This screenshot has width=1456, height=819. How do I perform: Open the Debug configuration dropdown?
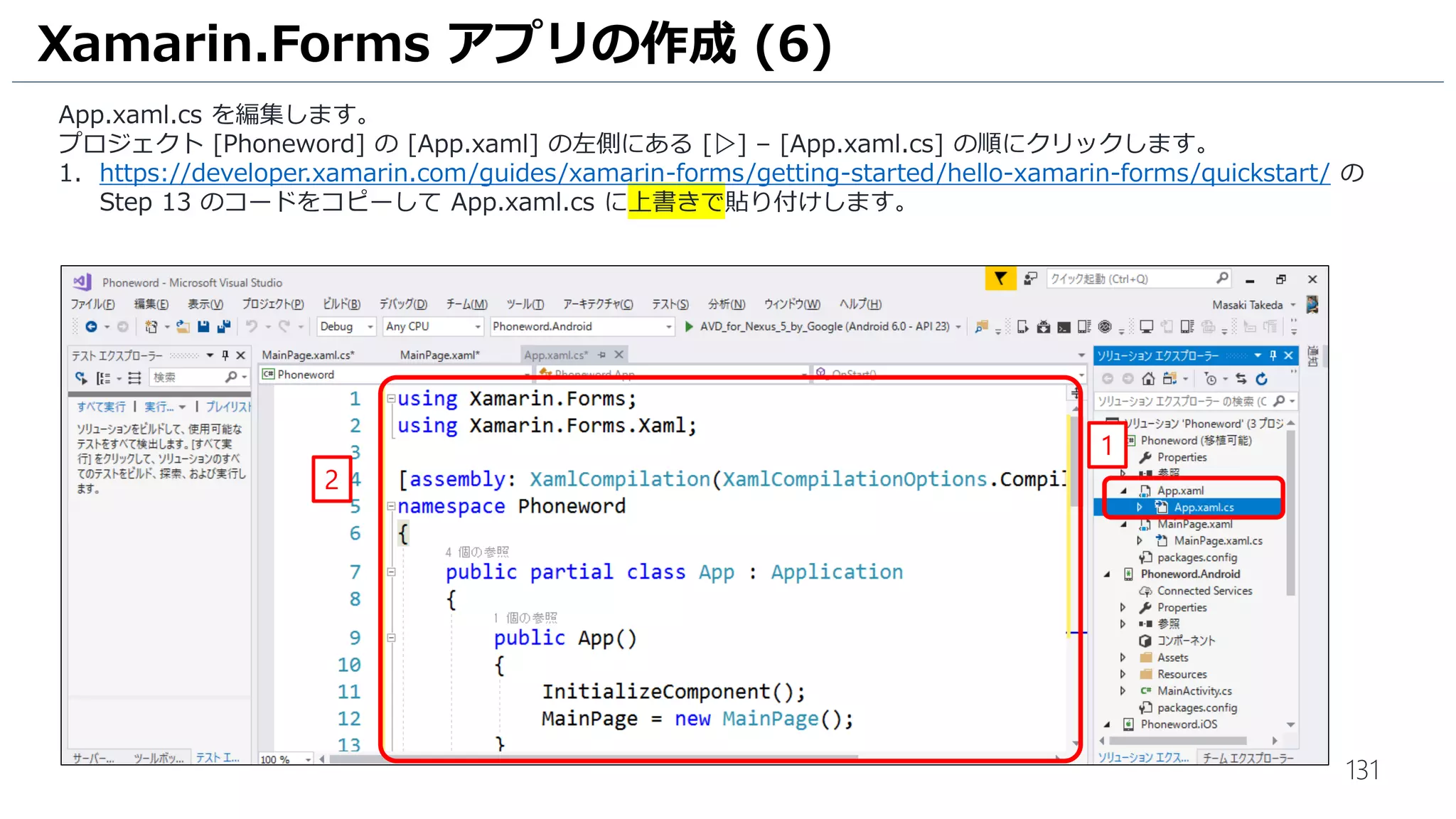(x=370, y=327)
